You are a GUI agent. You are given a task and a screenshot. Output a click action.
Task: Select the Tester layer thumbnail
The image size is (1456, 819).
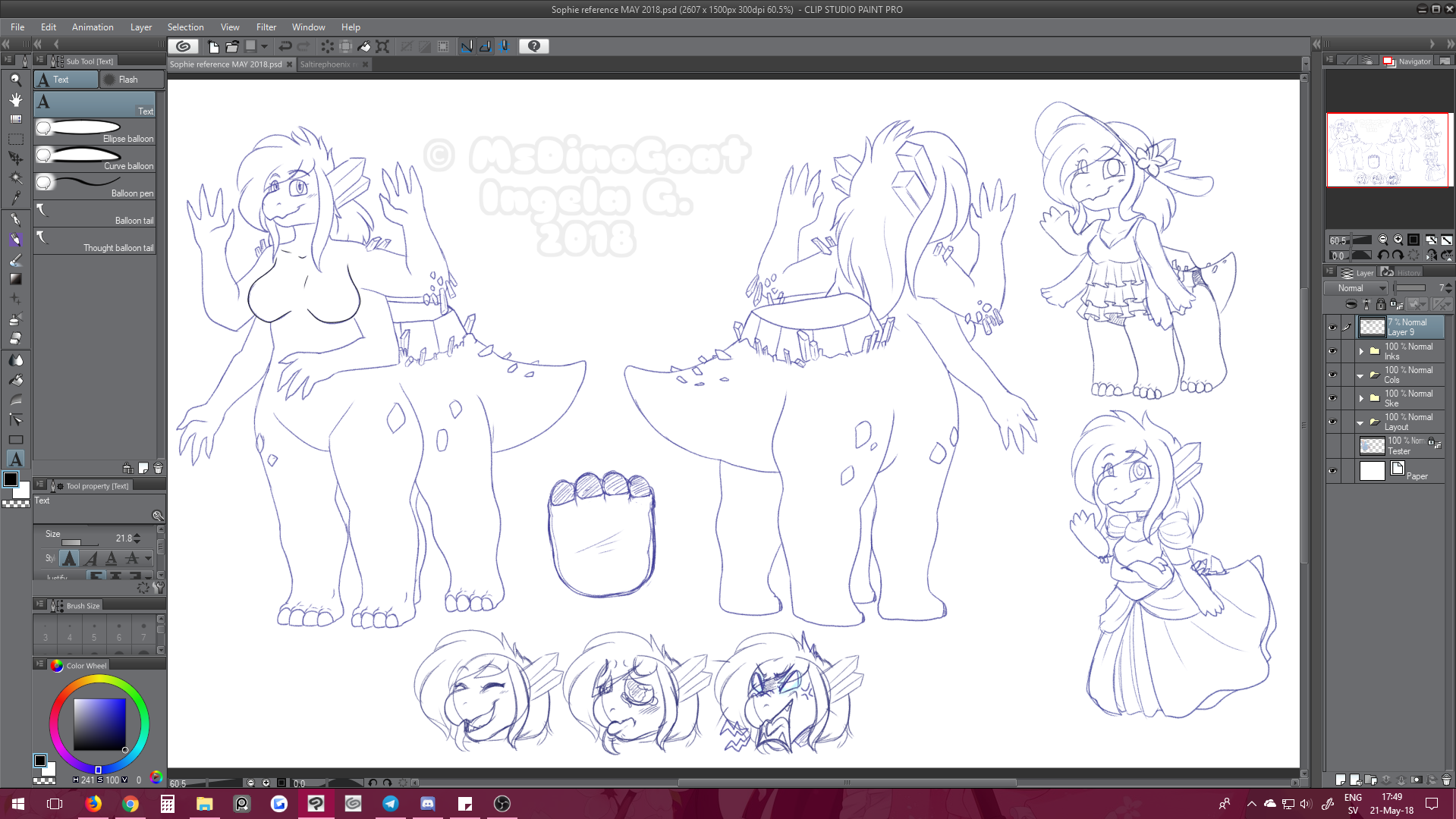point(1372,446)
